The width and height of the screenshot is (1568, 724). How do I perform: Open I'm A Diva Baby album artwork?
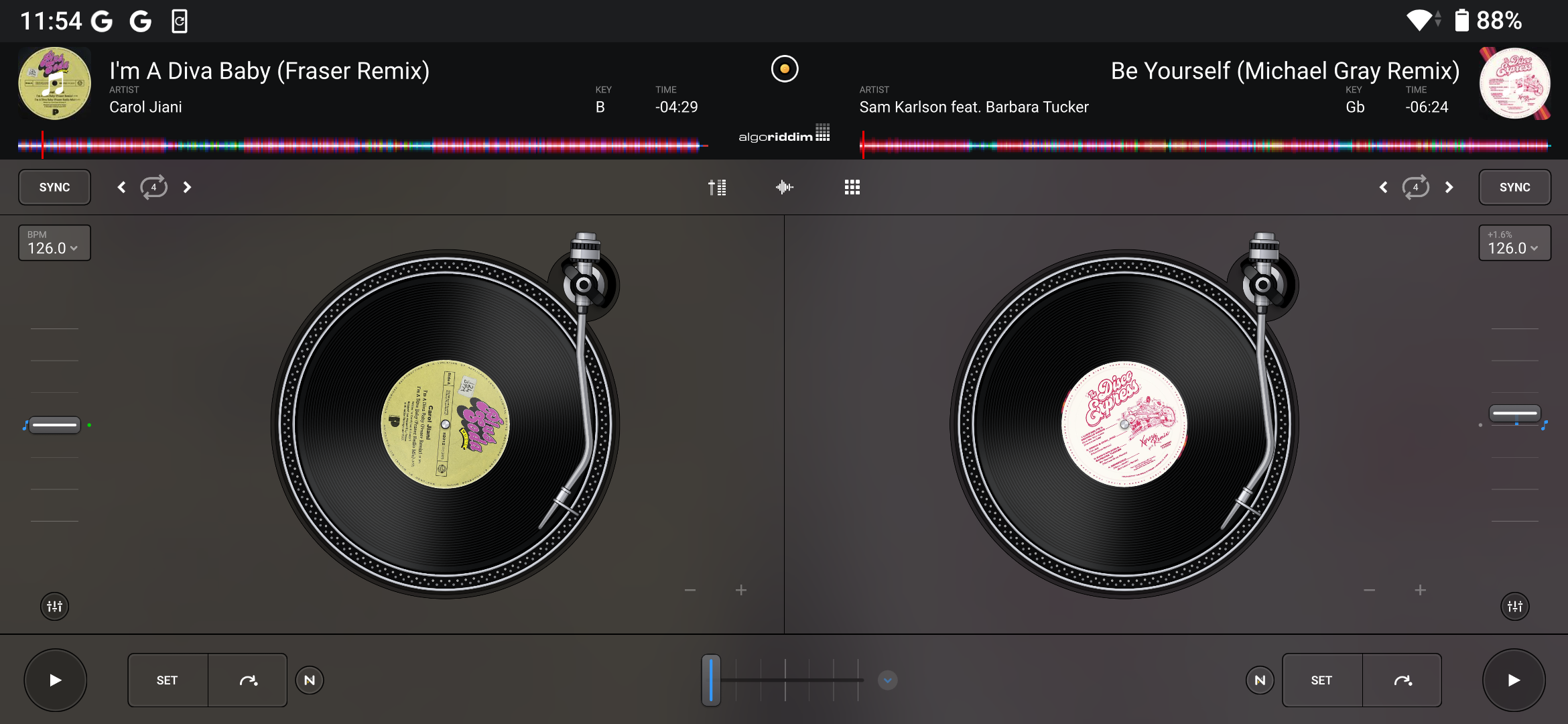[x=54, y=84]
